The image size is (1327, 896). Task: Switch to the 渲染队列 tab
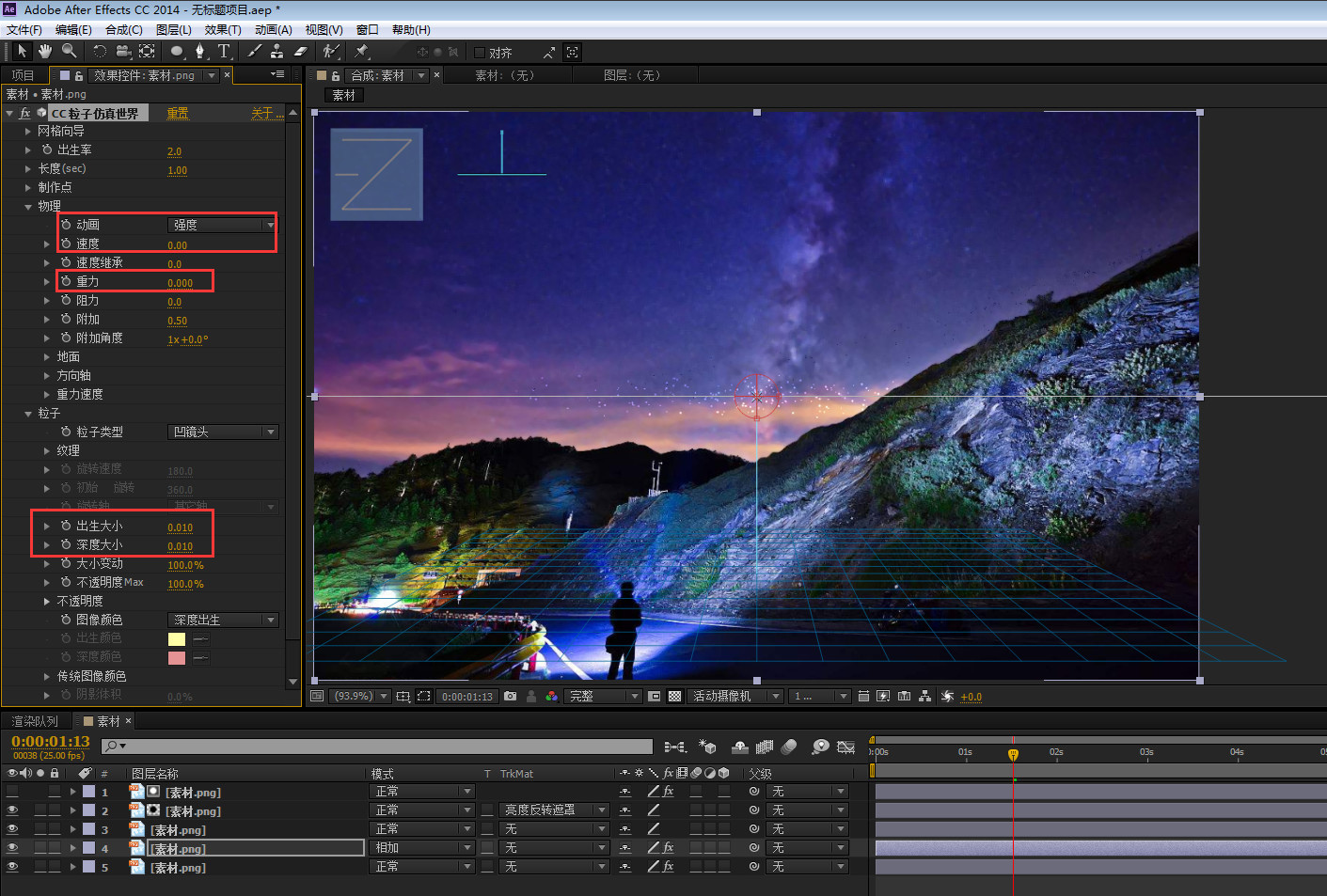[35, 721]
